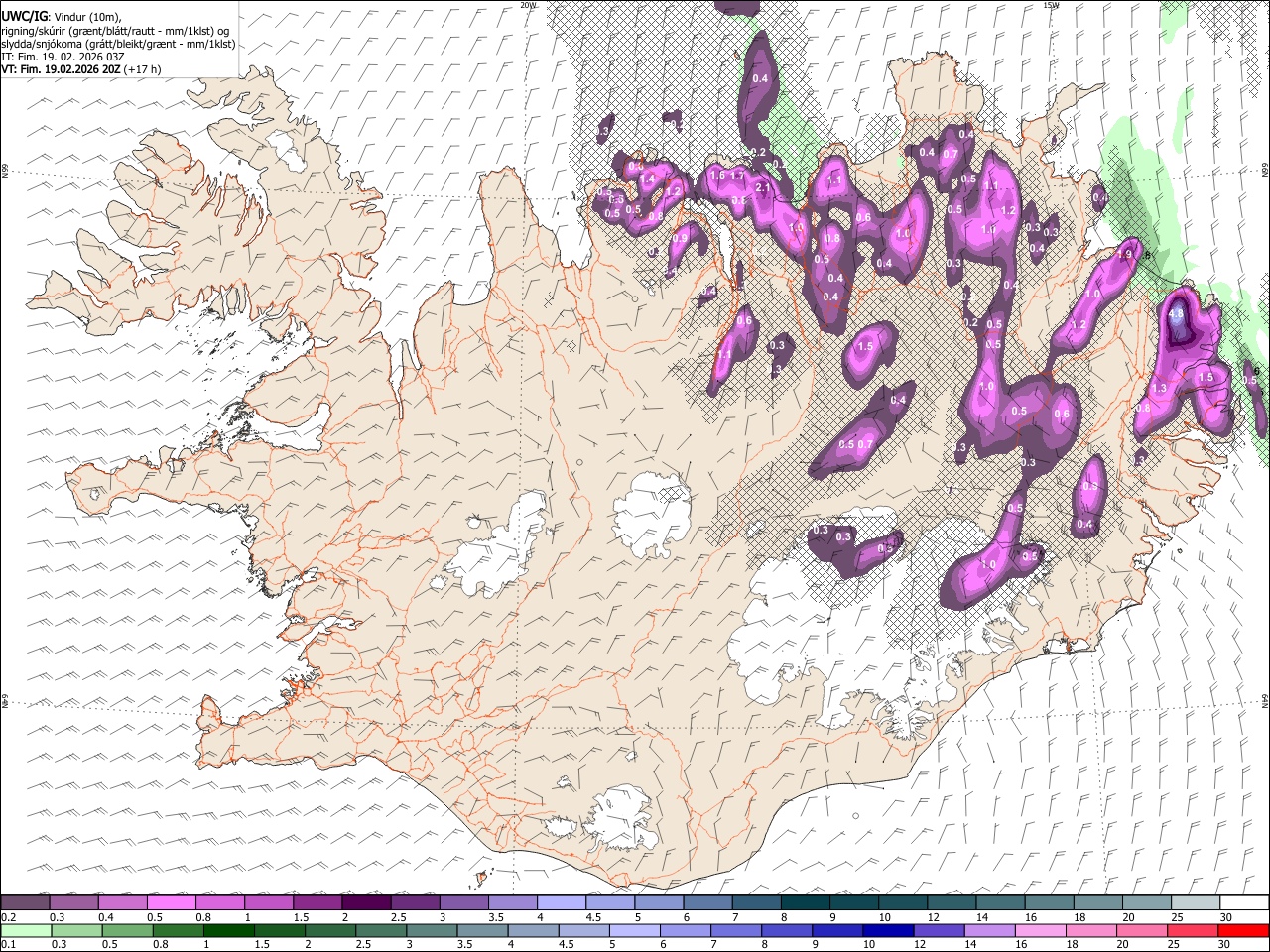Click the deep navy blue 10 swatch in lower legend

click(x=887, y=930)
